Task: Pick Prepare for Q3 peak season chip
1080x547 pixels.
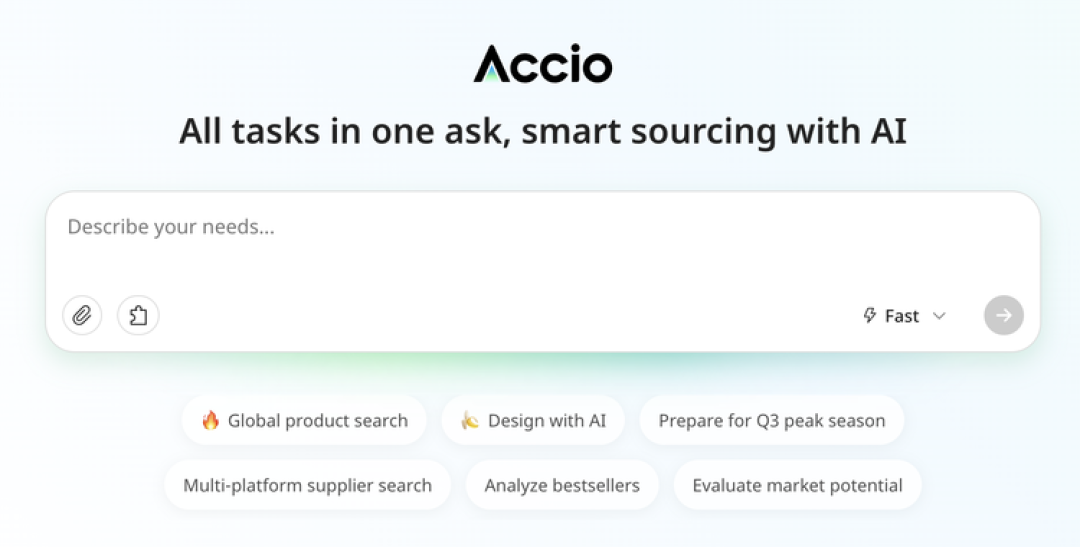Action: (771, 420)
